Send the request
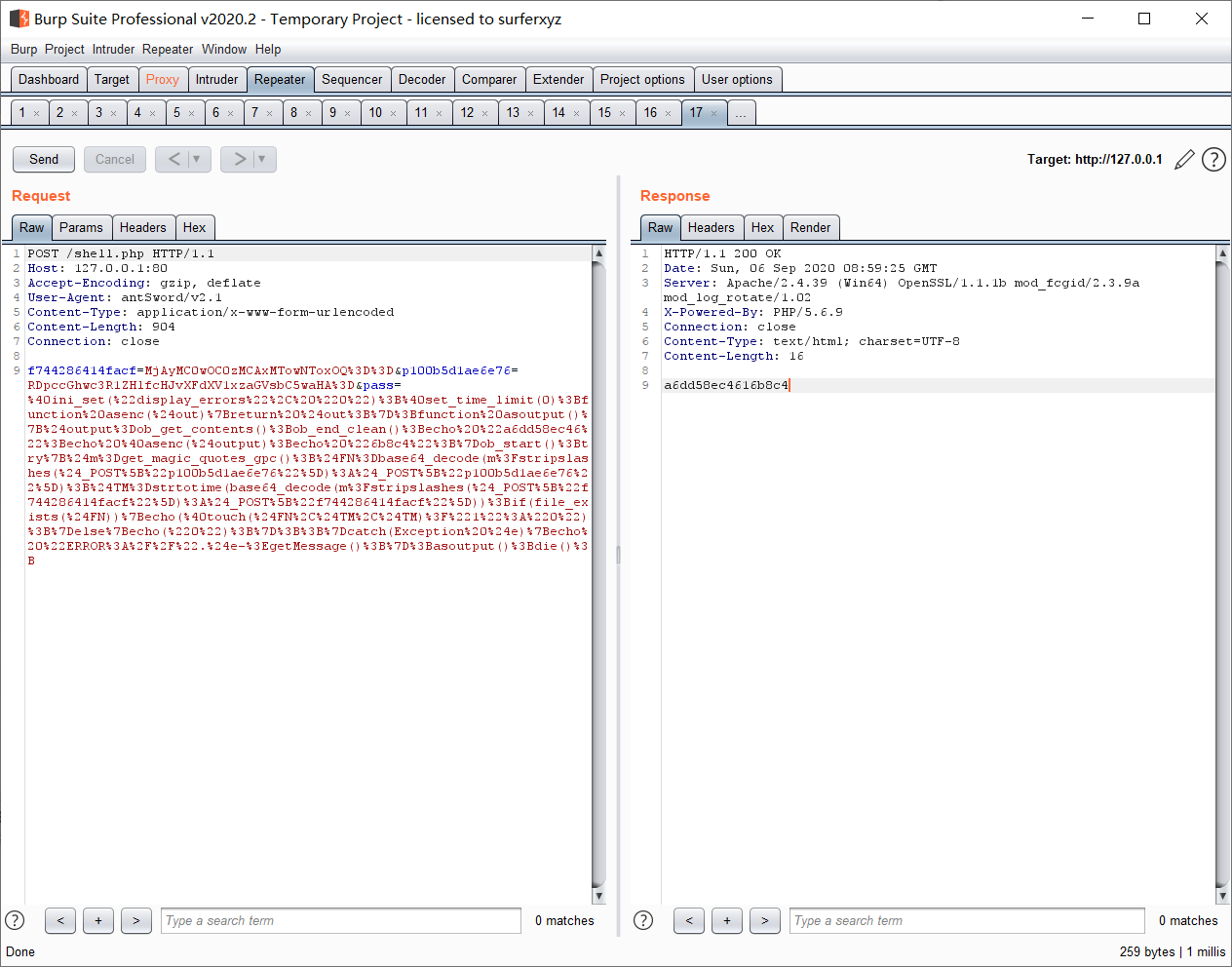The height and width of the screenshot is (967, 1232). (44, 159)
